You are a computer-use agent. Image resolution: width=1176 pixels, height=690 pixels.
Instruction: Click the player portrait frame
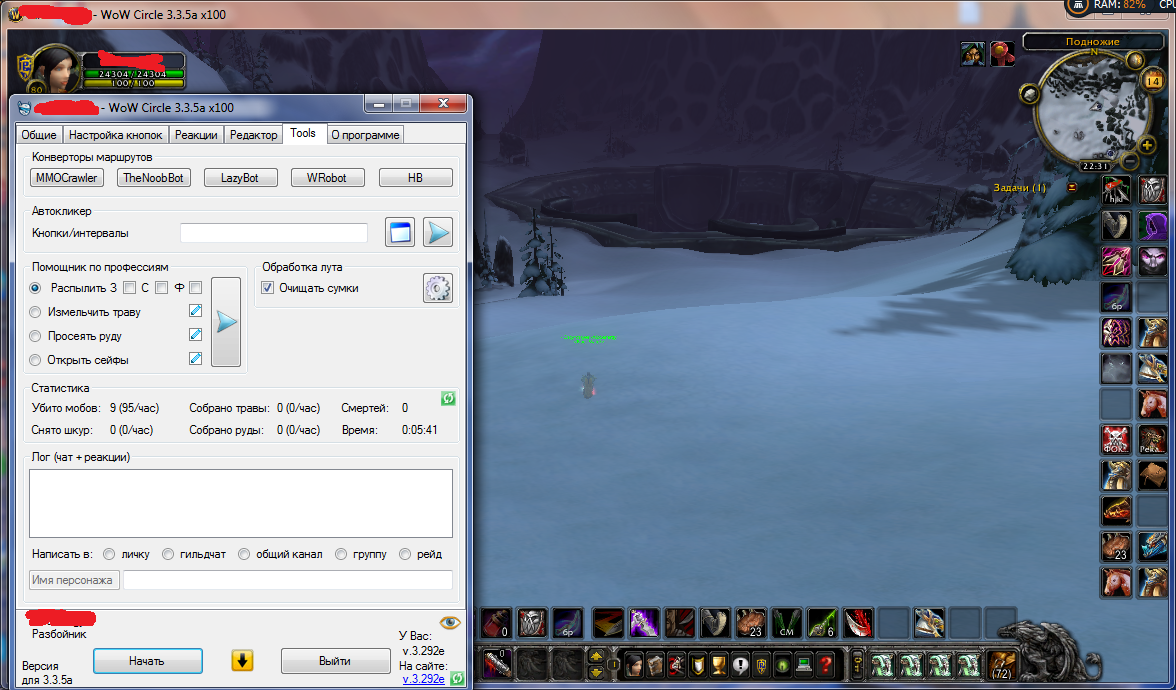click(55, 69)
